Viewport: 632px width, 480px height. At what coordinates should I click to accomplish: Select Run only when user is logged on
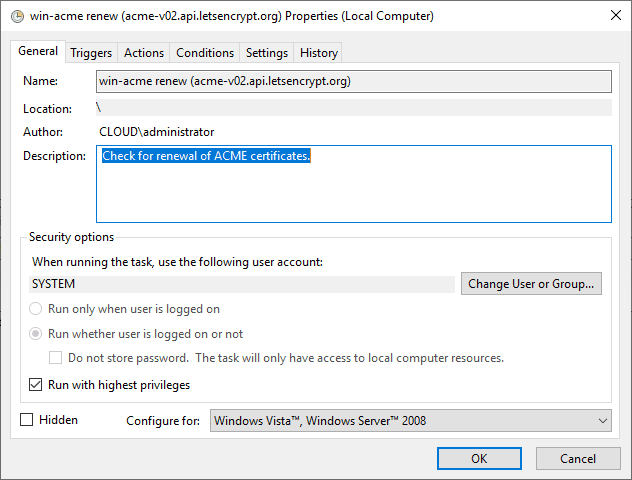click(x=37, y=310)
